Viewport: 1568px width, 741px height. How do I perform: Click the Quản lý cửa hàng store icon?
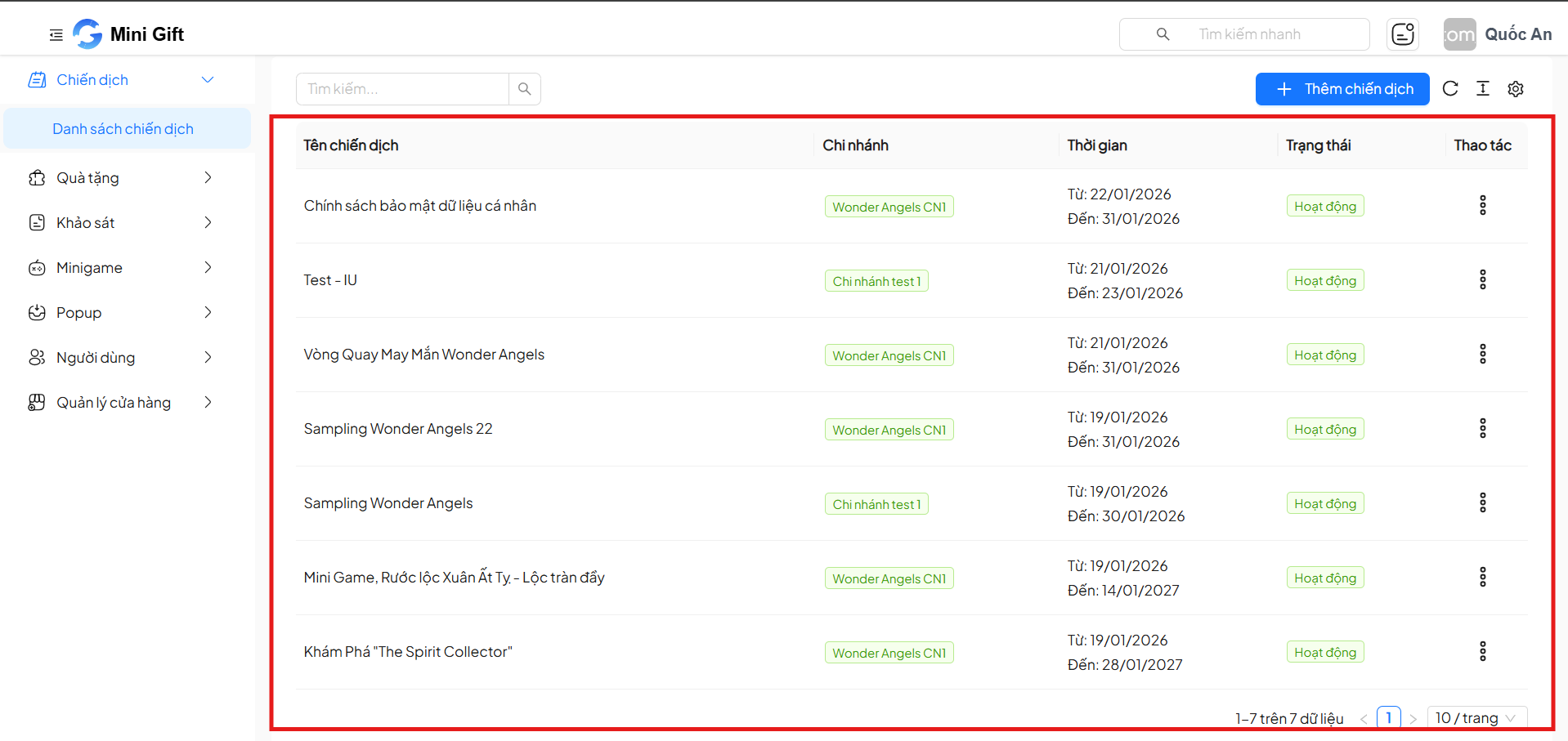click(37, 403)
